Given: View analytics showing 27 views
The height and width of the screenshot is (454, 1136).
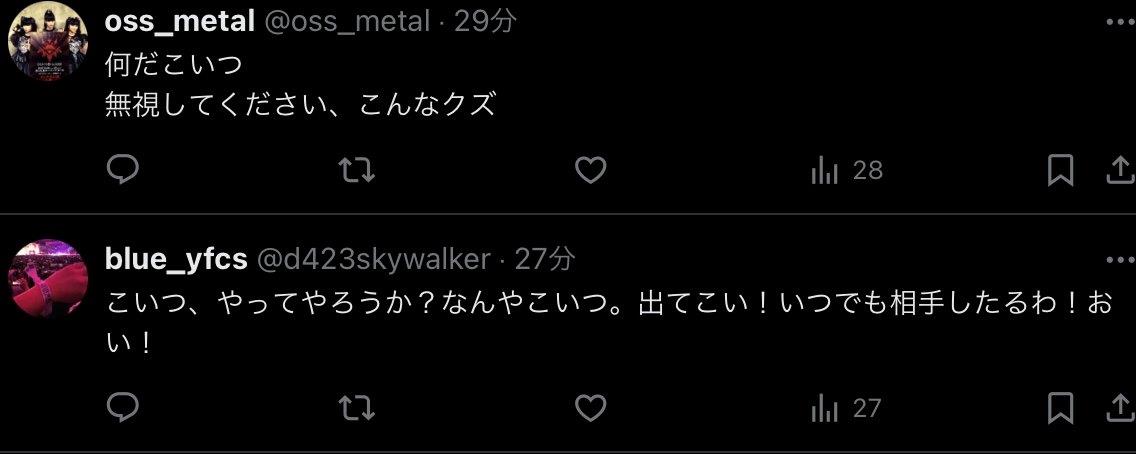Looking at the screenshot, I should pyautogui.click(x=846, y=409).
